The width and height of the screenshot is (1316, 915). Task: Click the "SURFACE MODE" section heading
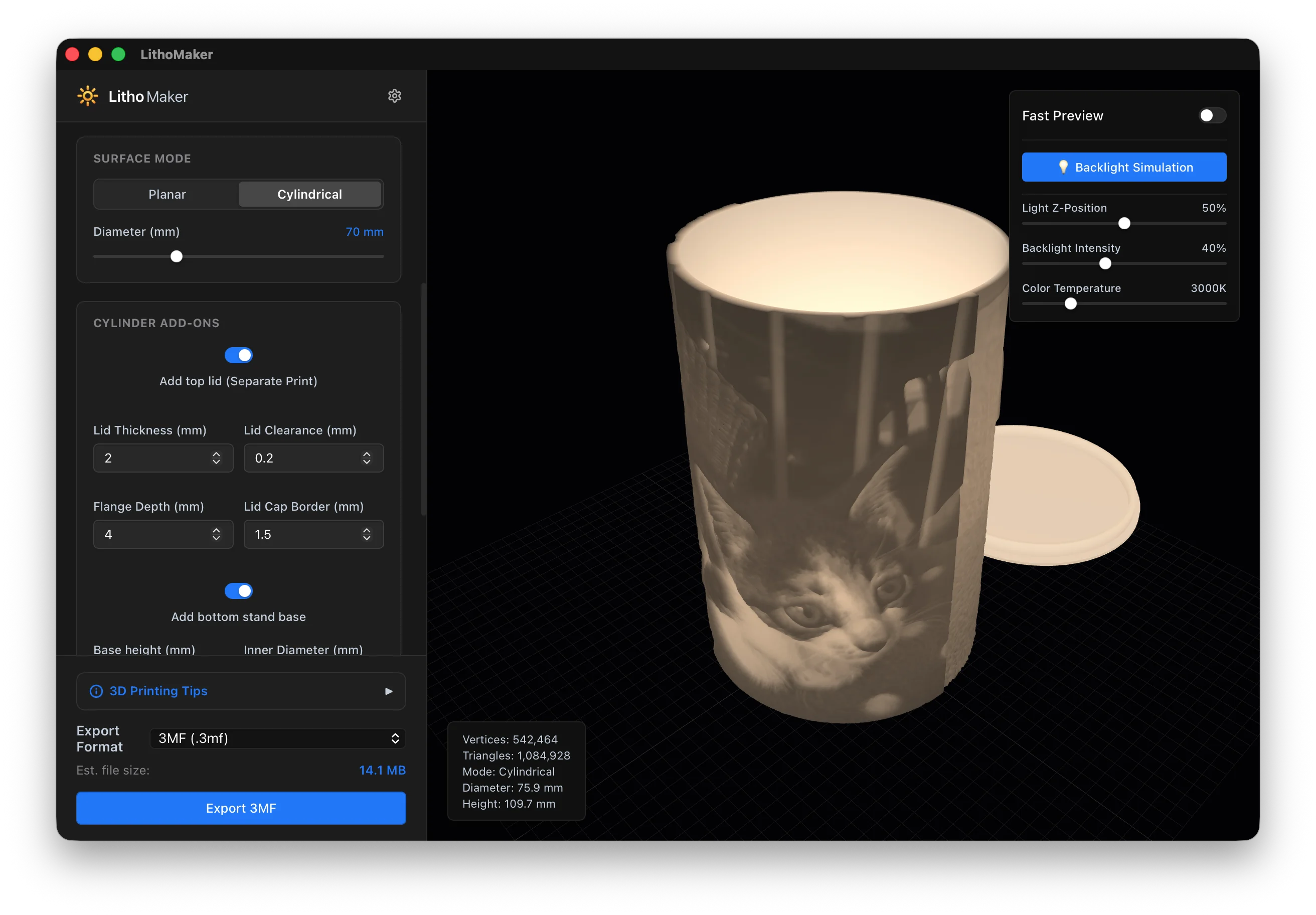[x=142, y=158]
